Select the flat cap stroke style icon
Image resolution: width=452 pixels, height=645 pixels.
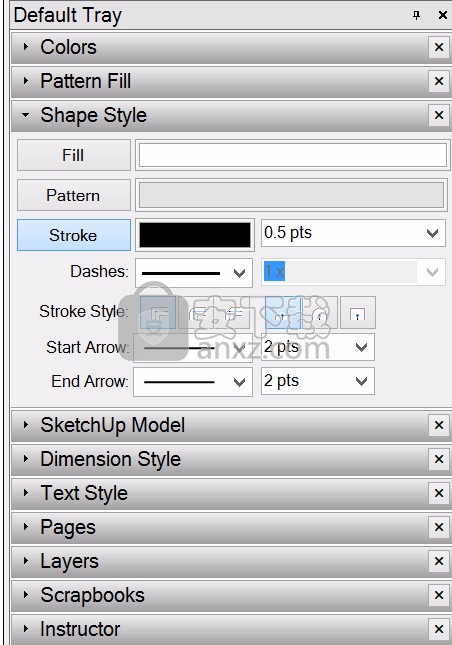283,312
